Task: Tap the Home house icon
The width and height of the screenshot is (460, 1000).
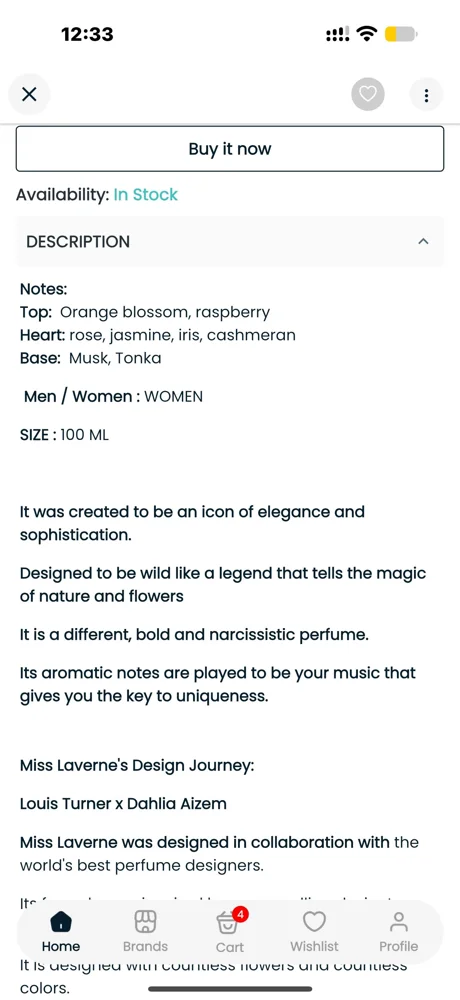Action: [61, 922]
